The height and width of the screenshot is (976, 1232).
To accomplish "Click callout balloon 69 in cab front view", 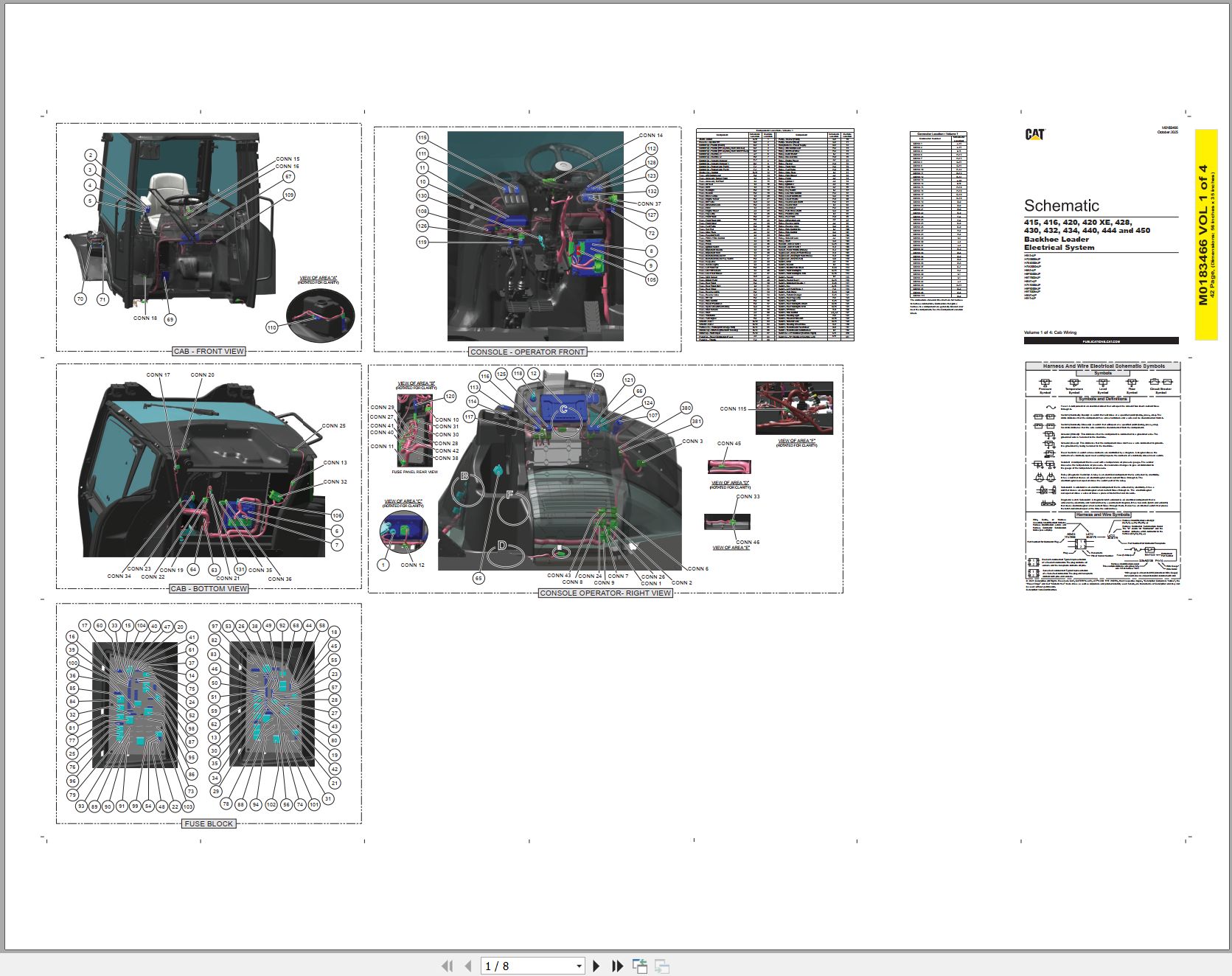I will 170,319.
